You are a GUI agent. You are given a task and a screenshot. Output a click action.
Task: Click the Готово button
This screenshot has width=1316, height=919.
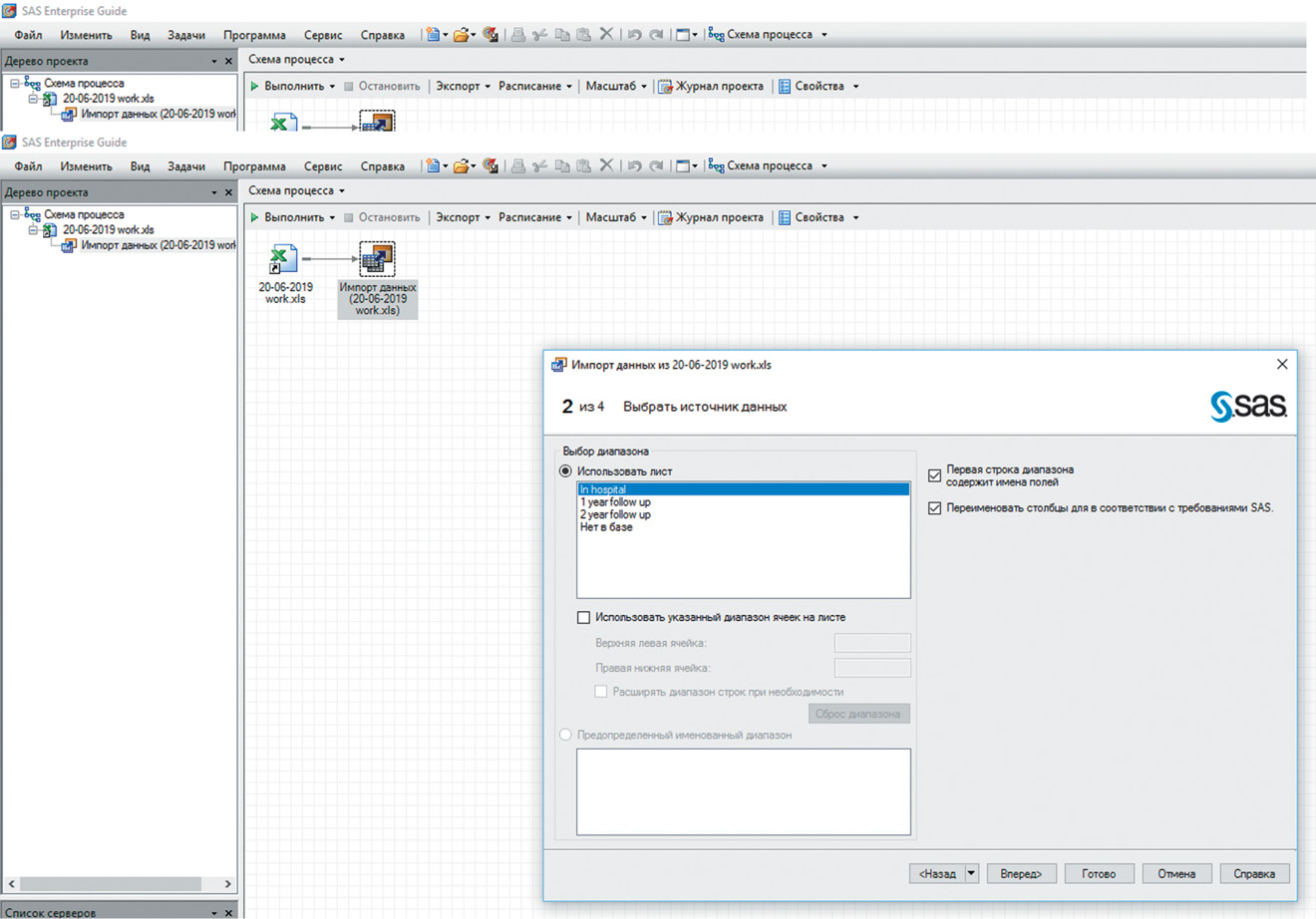(1098, 873)
